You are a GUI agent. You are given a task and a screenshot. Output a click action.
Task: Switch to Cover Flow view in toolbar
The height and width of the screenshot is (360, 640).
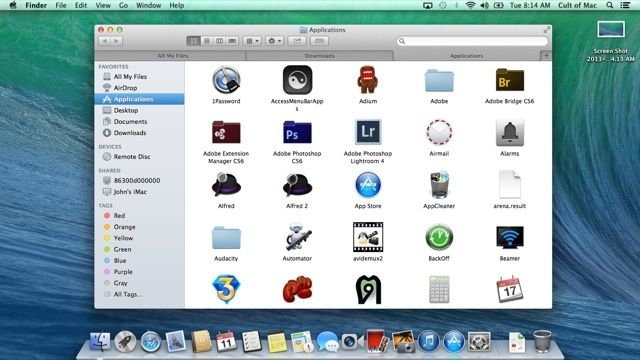pyautogui.click(x=232, y=41)
